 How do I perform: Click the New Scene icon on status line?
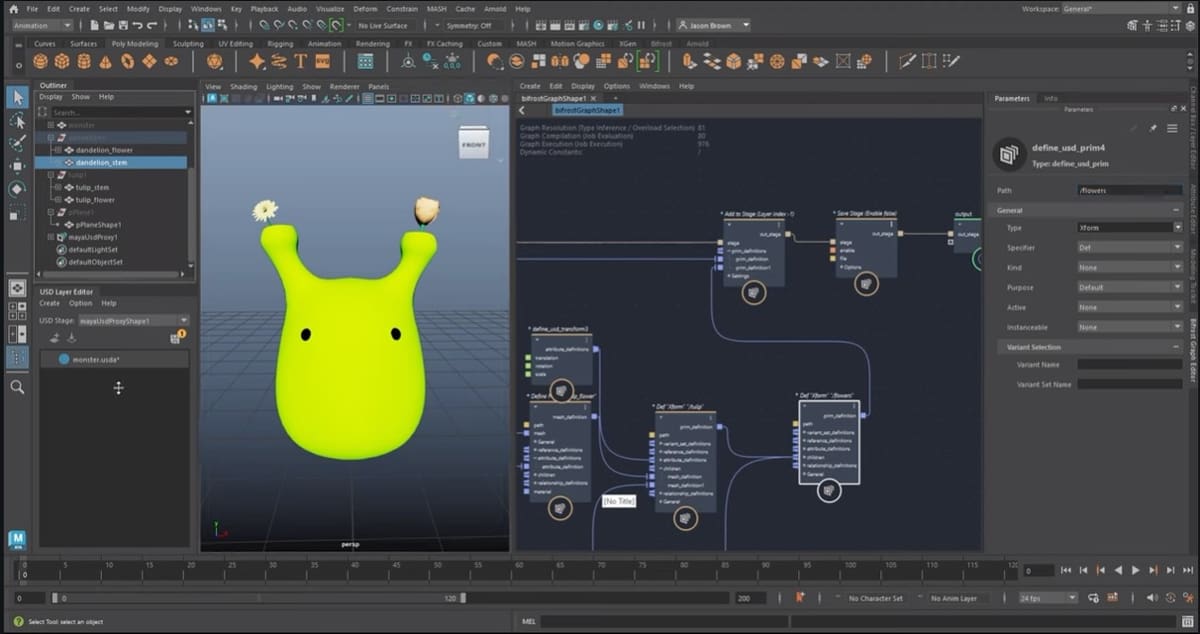94,25
